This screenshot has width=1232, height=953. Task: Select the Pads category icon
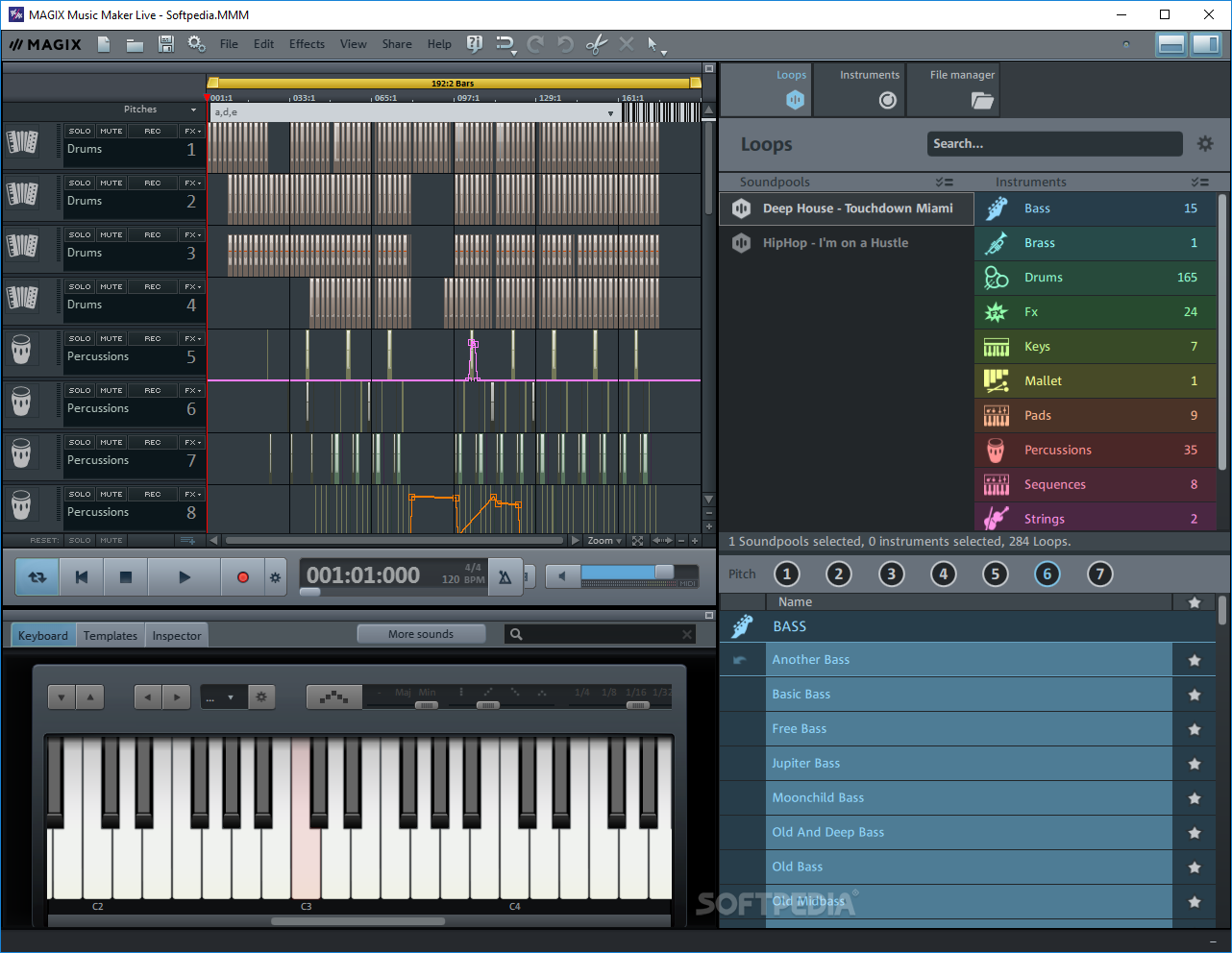tap(997, 416)
